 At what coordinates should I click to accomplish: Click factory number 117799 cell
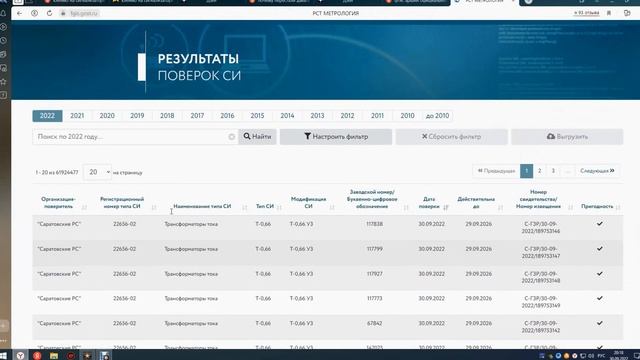point(374,249)
